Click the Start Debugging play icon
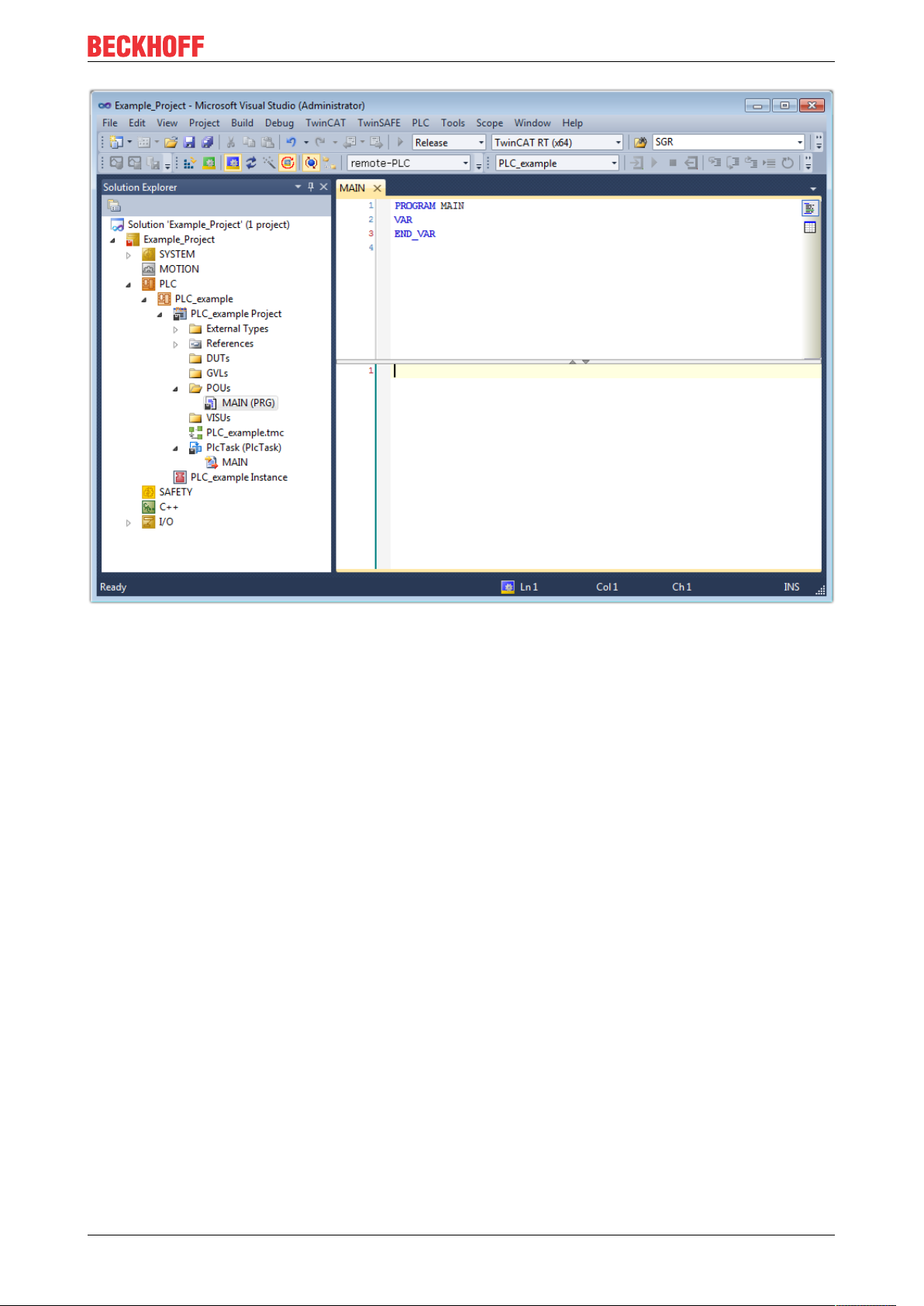The width and height of the screenshot is (924, 1306). point(401,143)
